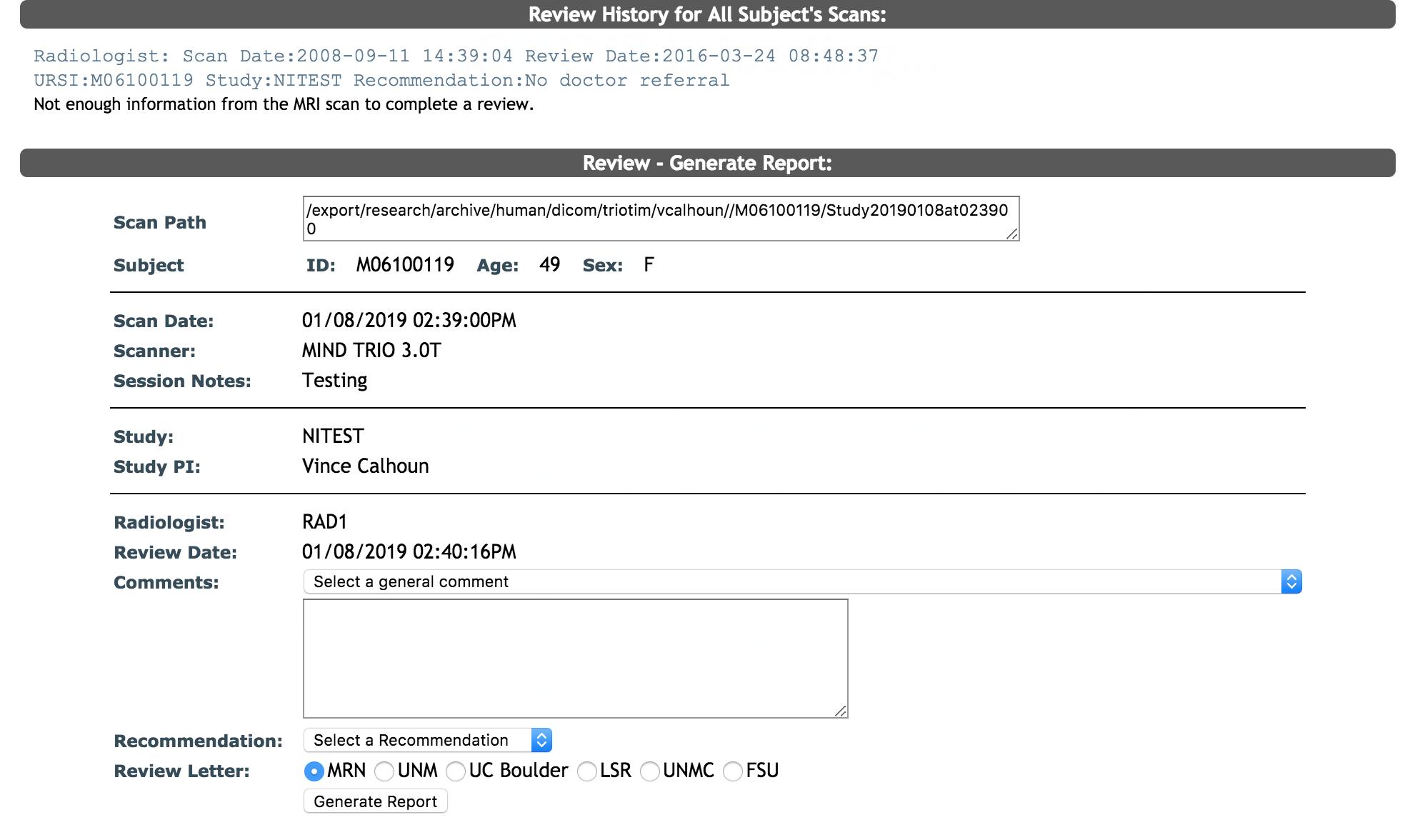Choose the UNMC review letter option
This screenshot has height=840, width=1420.
pyautogui.click(x=650, y=771)
